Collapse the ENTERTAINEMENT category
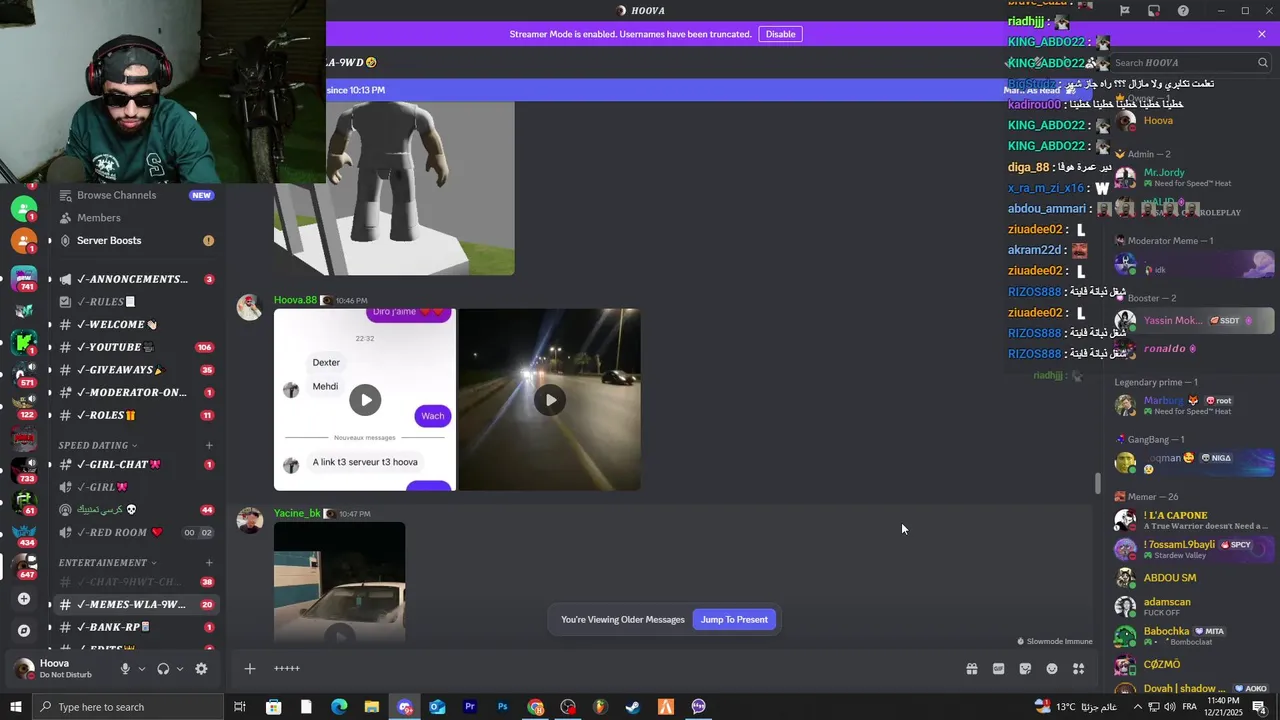 (x=107, y=563)
